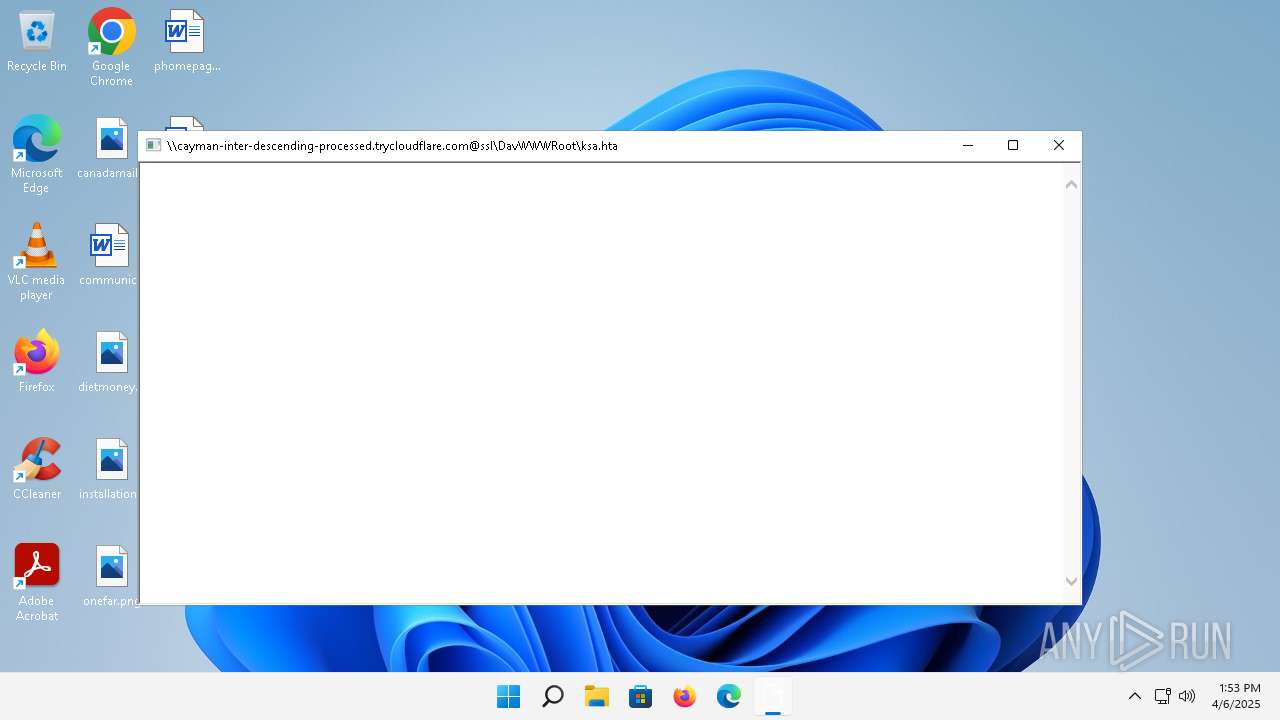Maximize the ksa.hta window
Screen dimensions: 1280x720
1013,146
